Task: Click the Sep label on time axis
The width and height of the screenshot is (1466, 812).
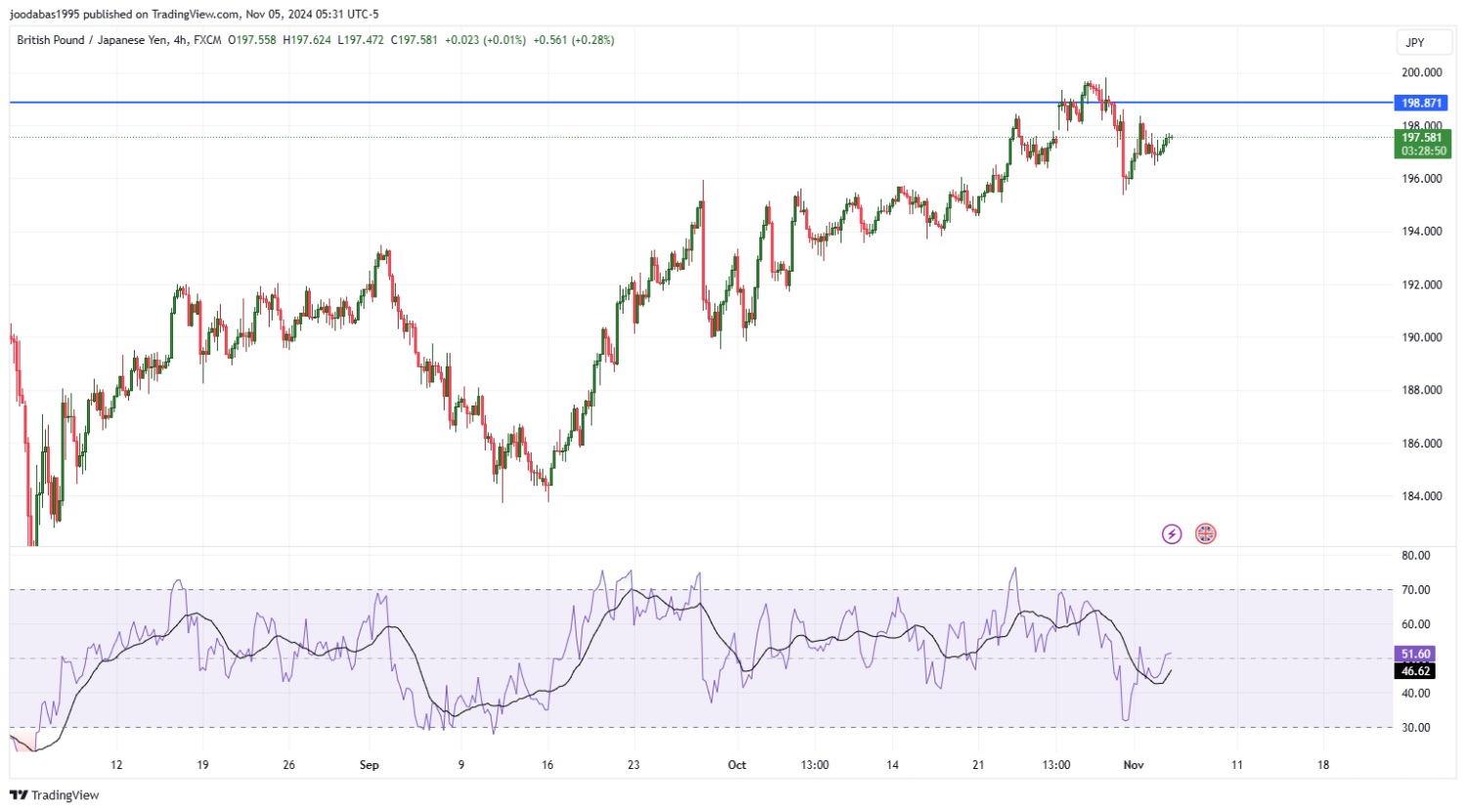Action: [369, 765]
